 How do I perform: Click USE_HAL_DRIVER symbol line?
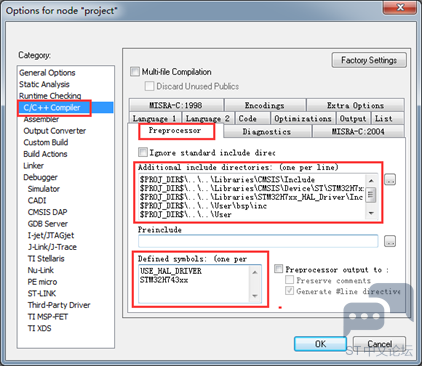point(171,271)
